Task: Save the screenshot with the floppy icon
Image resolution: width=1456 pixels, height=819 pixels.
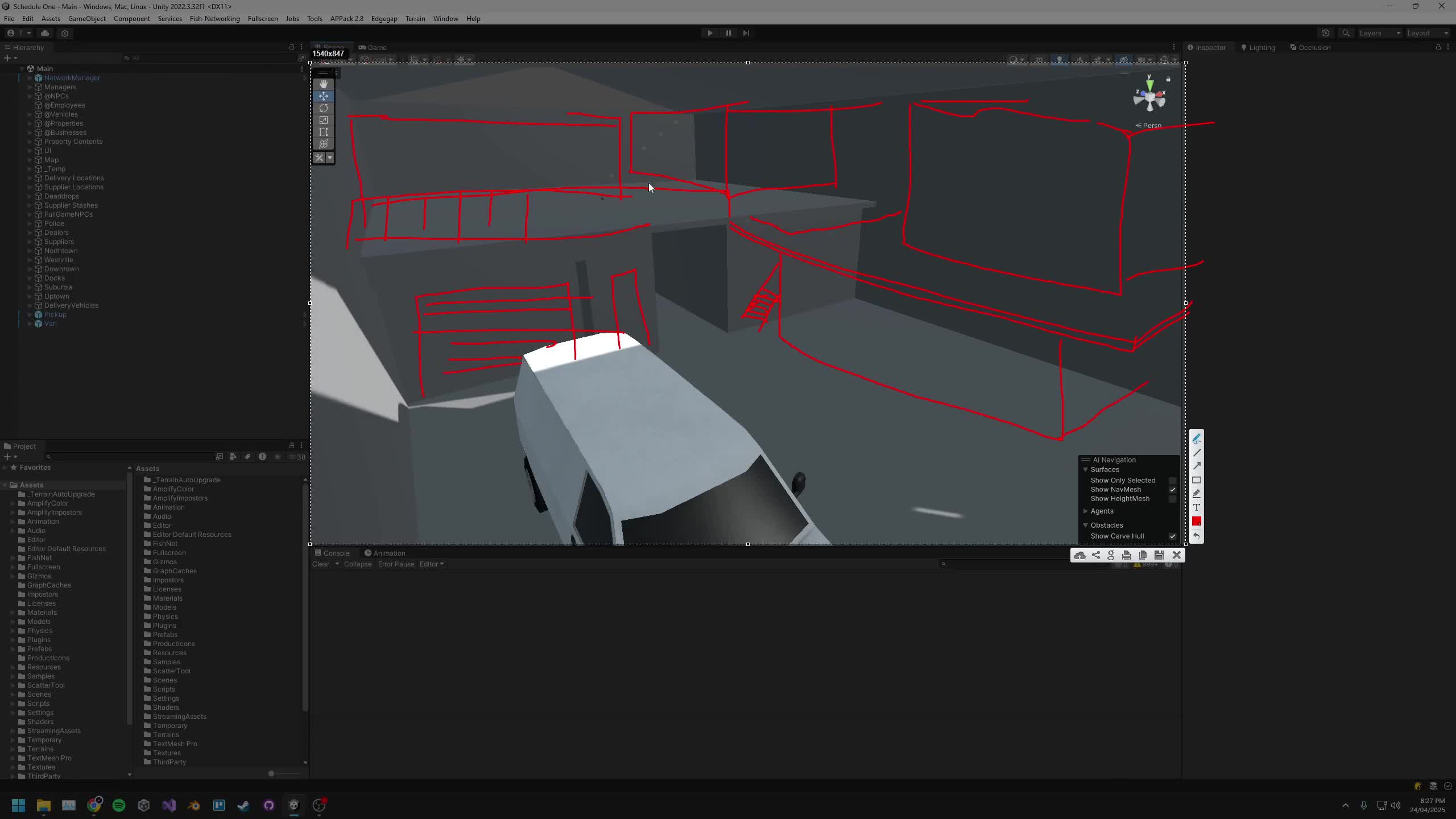Action: point(1159,555)
